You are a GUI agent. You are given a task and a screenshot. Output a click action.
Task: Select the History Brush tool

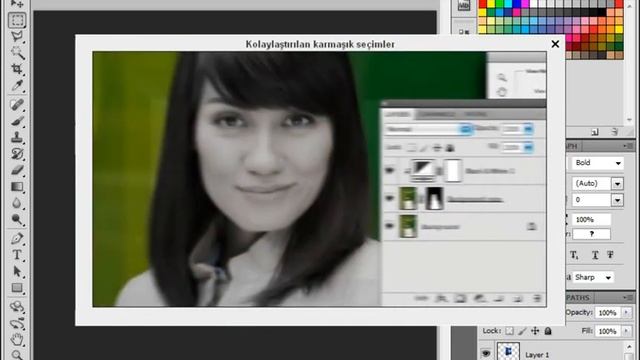(x=17, y=154)
